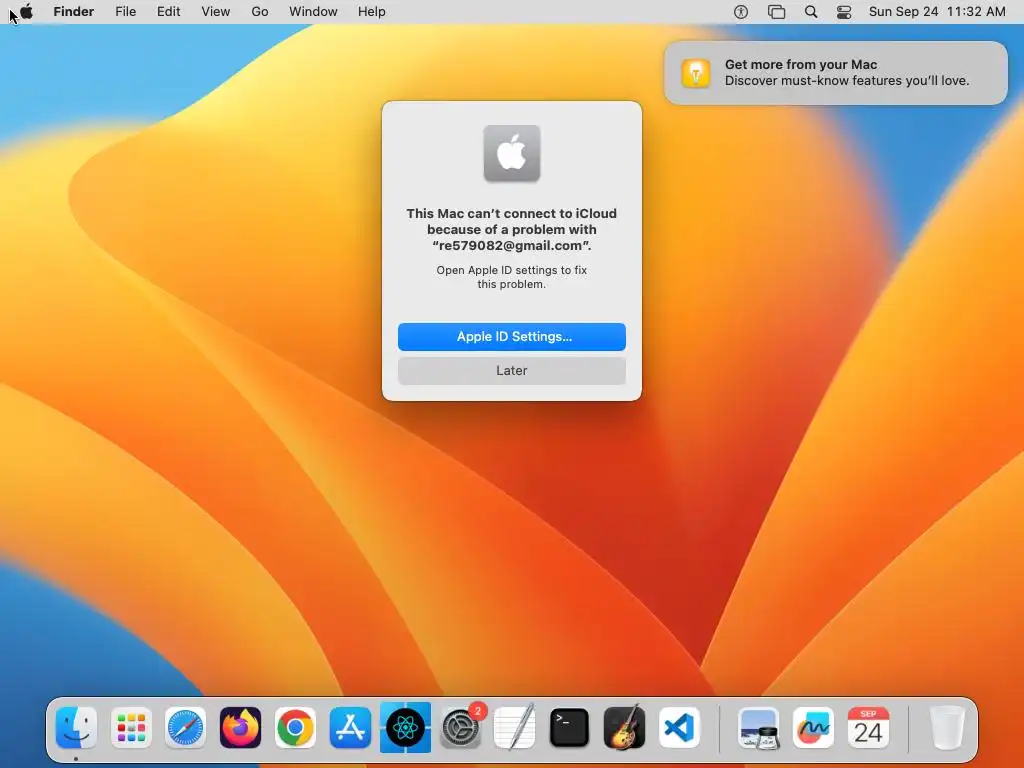This screenshot has height=768, width=1024.
Task: Open the Go menu
Action: (260, 11)
